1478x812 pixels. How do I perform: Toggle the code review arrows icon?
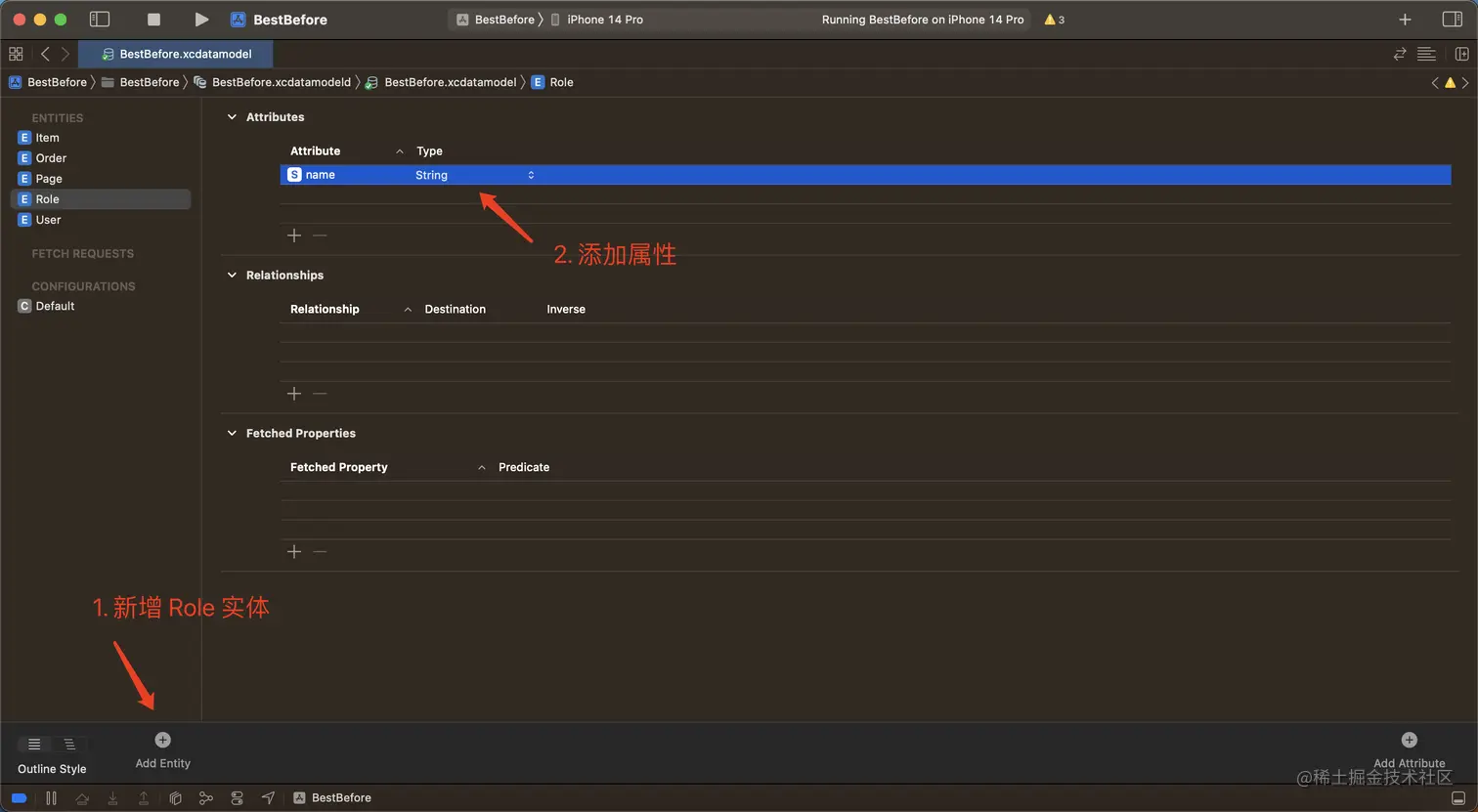(x=1400, y=54)
